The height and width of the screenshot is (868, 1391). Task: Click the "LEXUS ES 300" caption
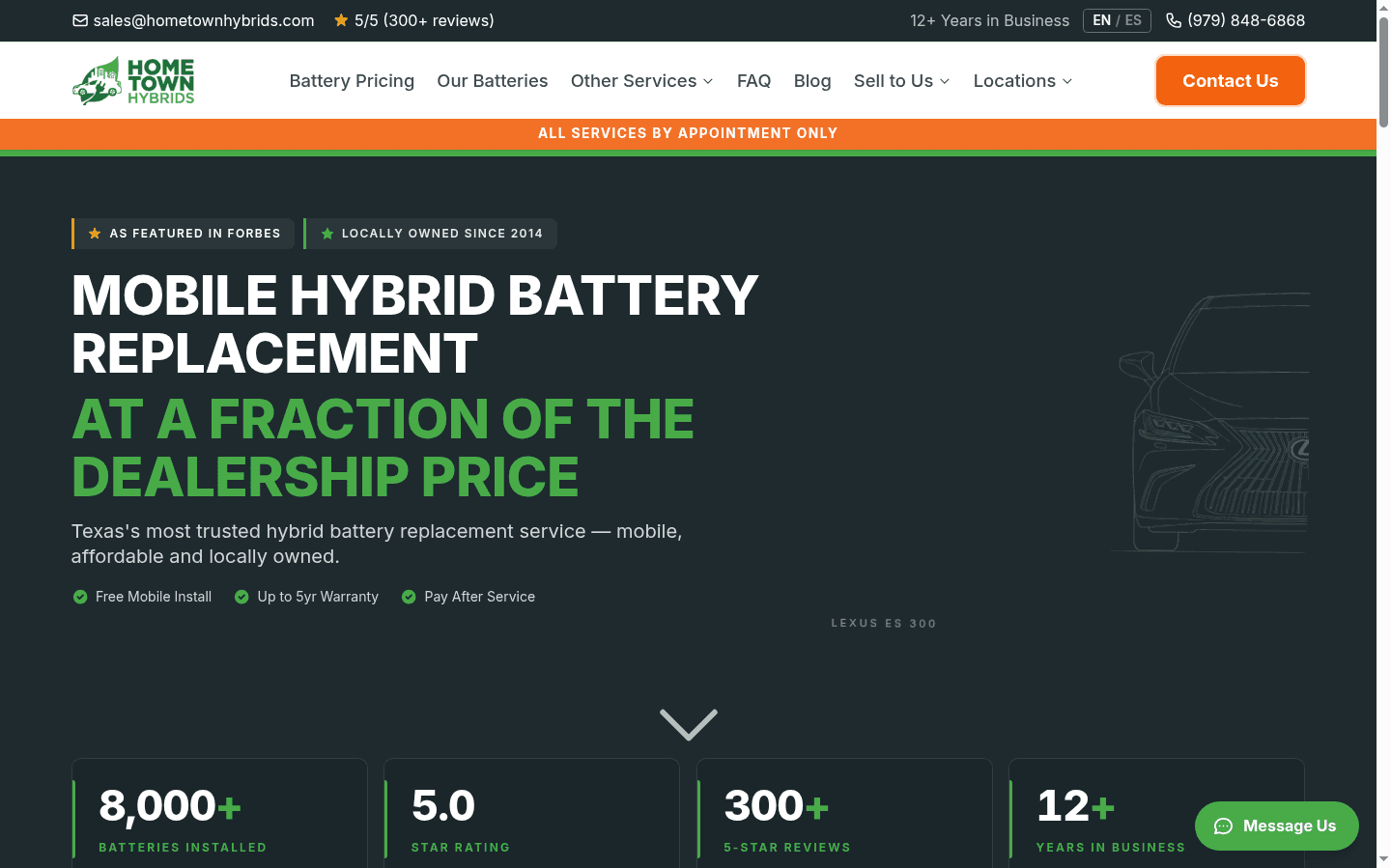(884, 624)
